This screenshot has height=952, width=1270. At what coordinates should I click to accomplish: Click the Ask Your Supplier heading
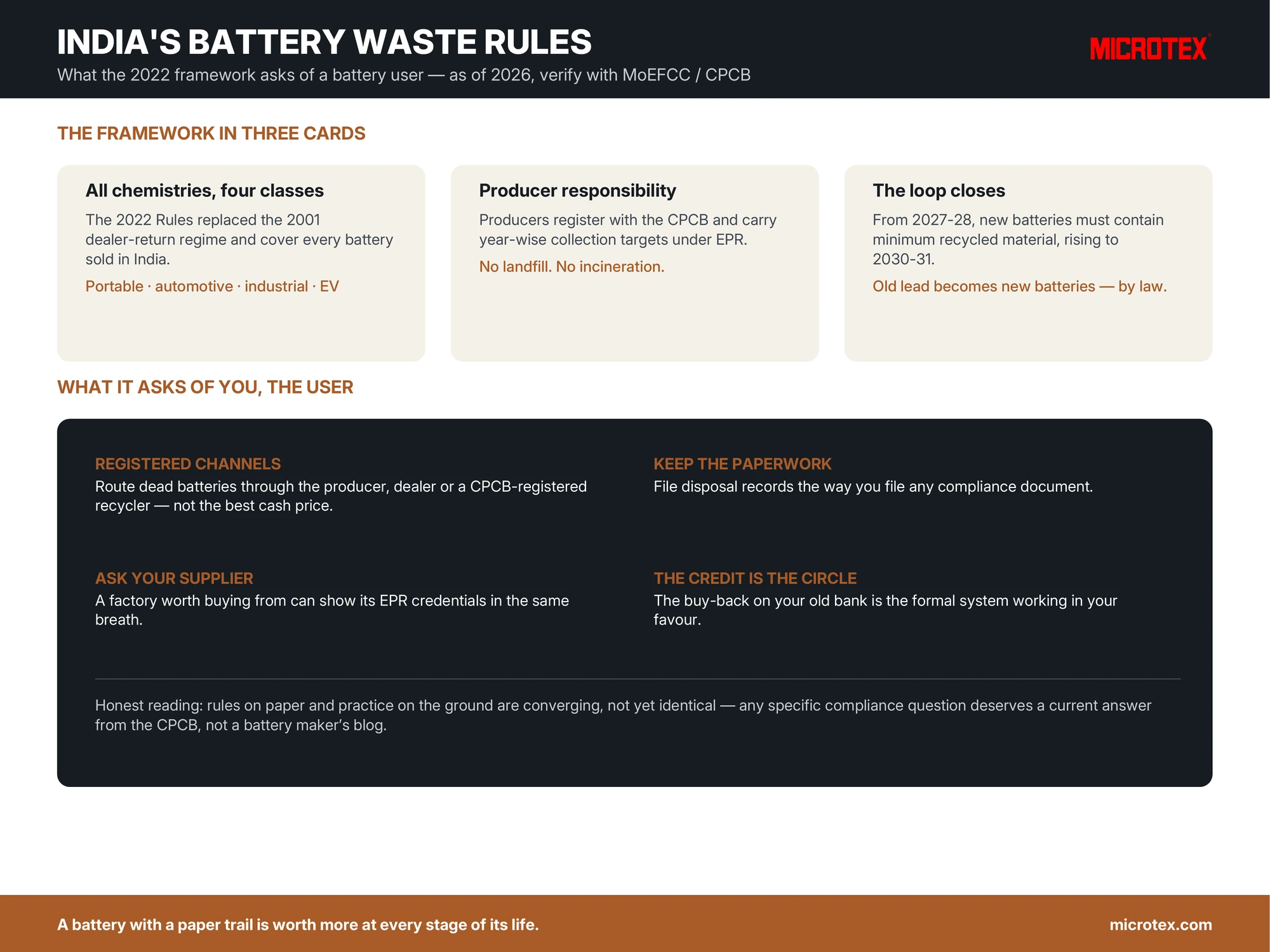pyautogui.click(x=174, y=578)
